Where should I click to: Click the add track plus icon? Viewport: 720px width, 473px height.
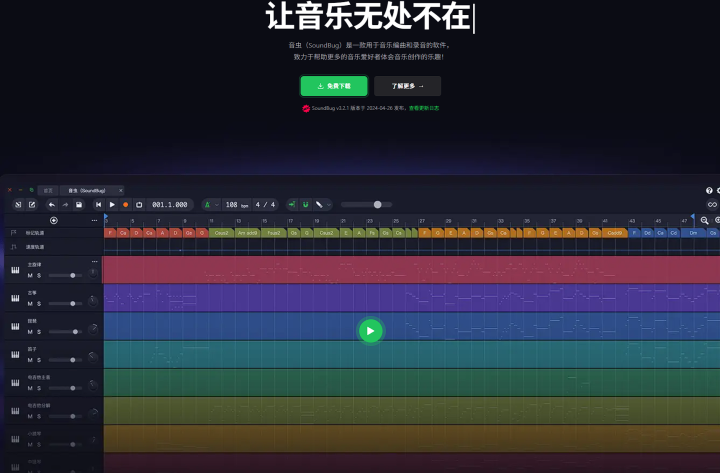pos(54,220)
